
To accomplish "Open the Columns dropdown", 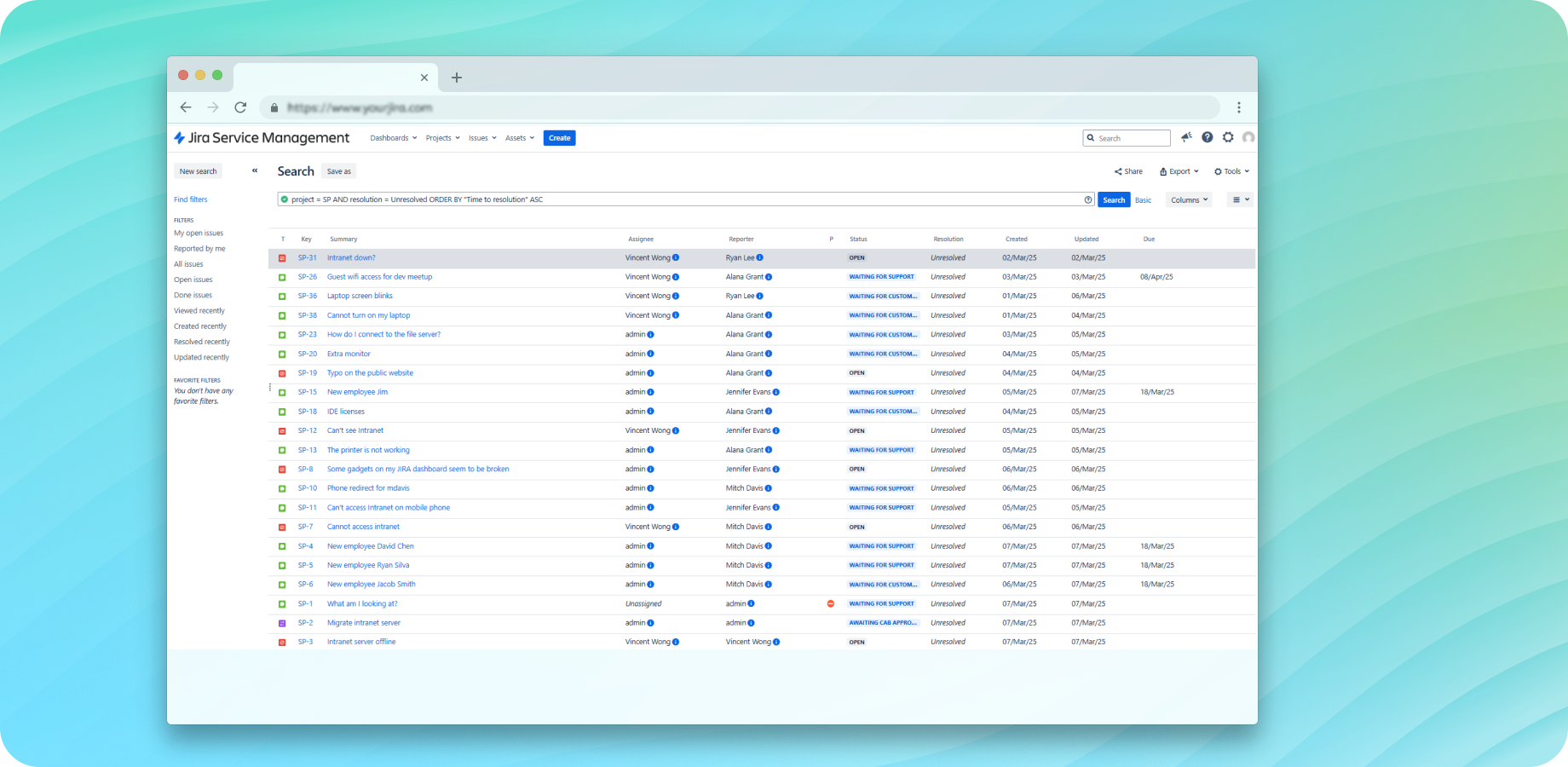I will click(1189, 200).
